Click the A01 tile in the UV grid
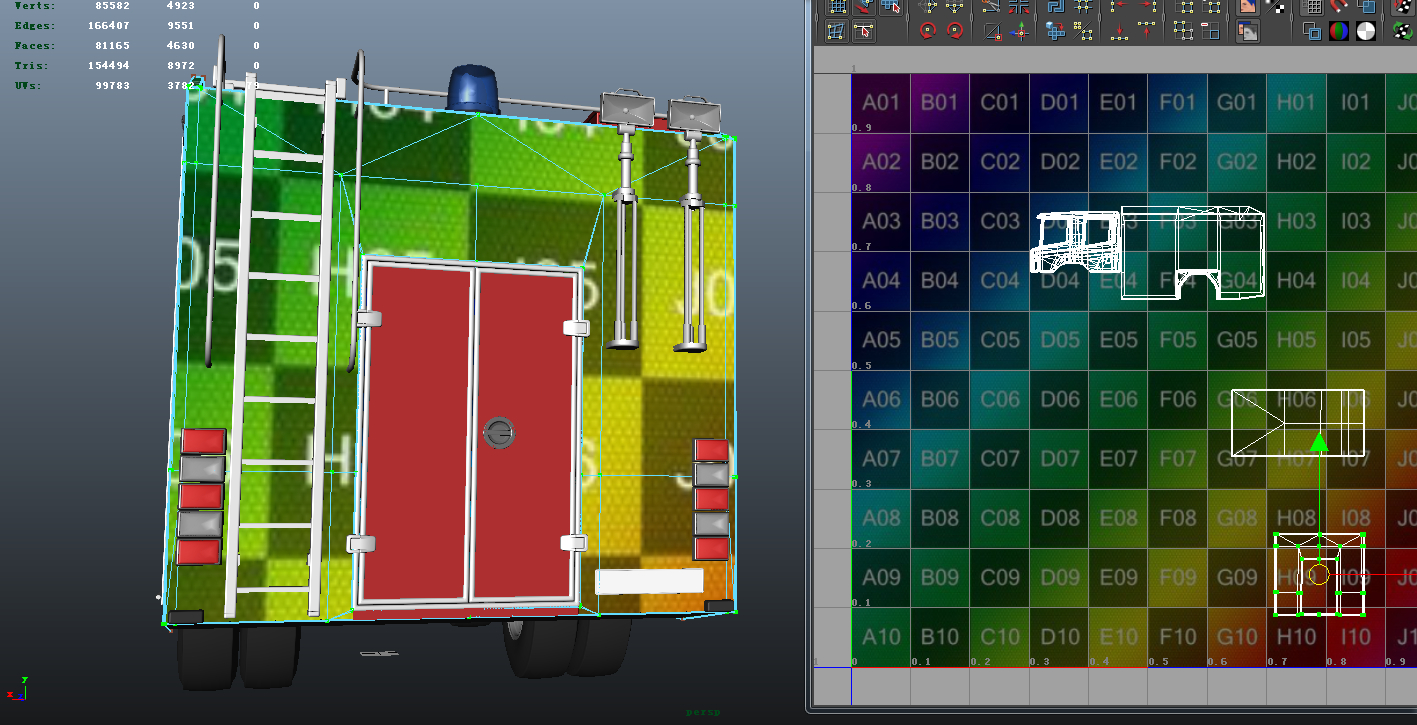The image size is (1417, 725). click(881, 103)
